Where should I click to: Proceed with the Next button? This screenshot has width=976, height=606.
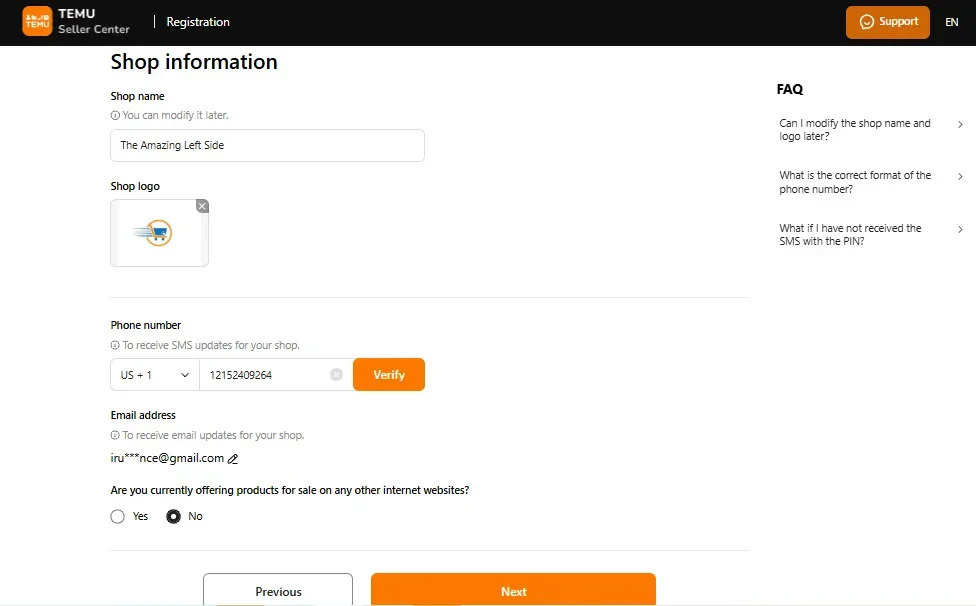pos(513,591)
